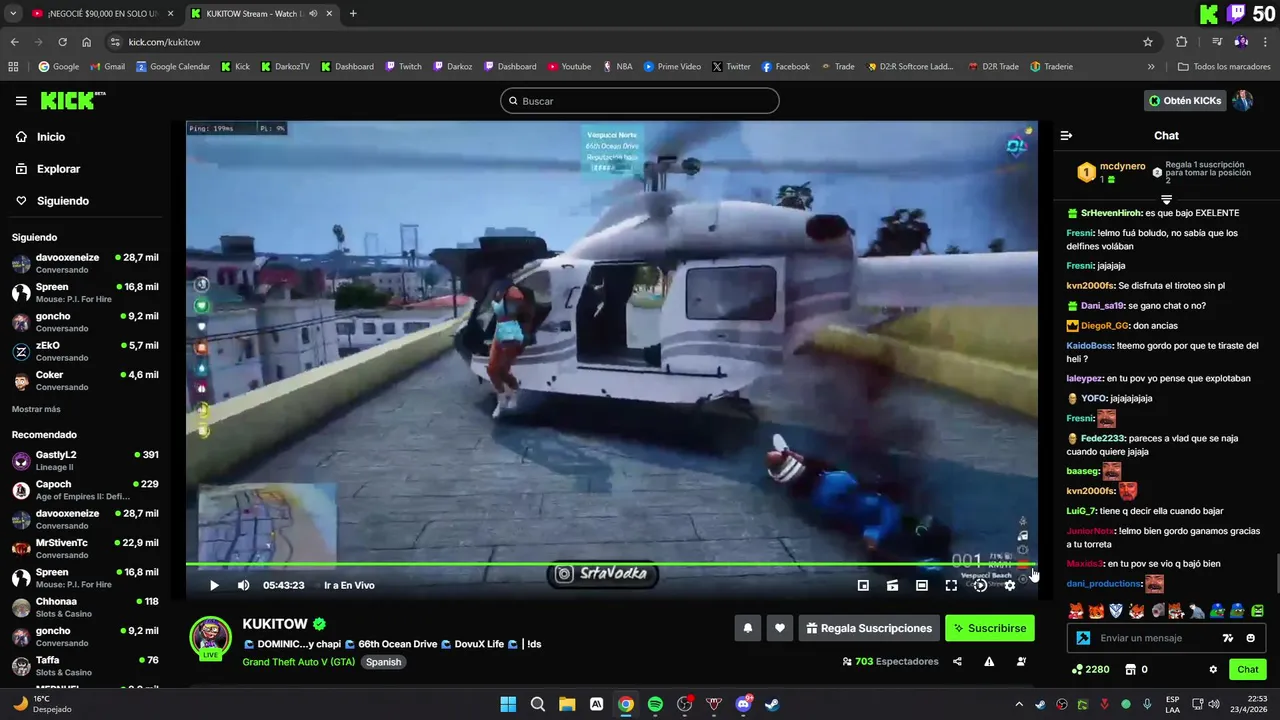Open the clip creation icon
Screen dimensions: 1280x720
(892, 585)
